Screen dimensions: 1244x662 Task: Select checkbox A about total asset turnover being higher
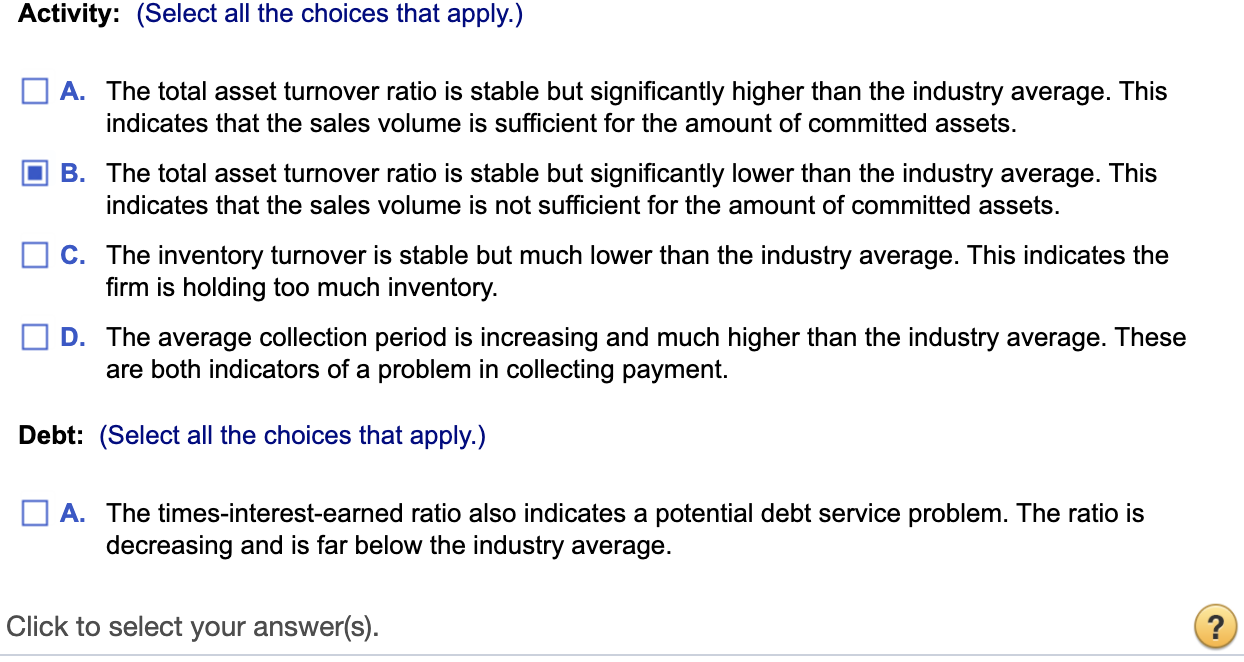(34, 91)
